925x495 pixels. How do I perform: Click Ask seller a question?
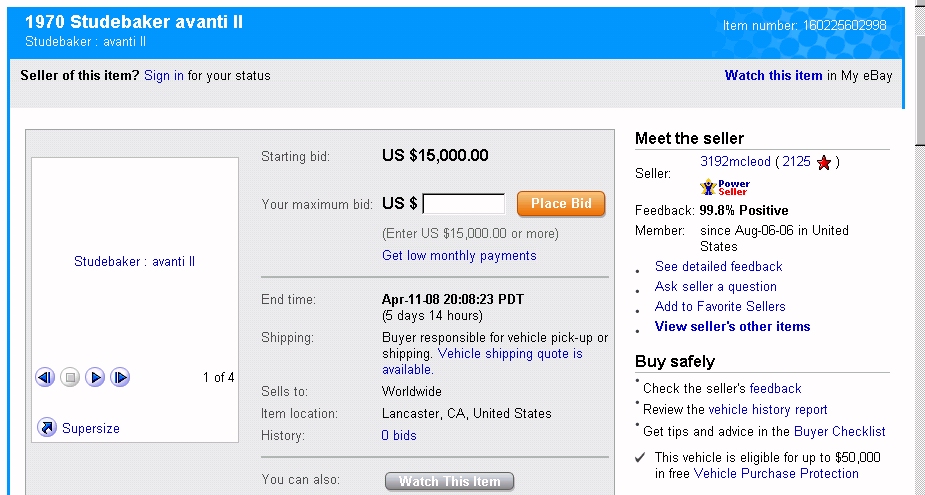[x=715, y=286]
